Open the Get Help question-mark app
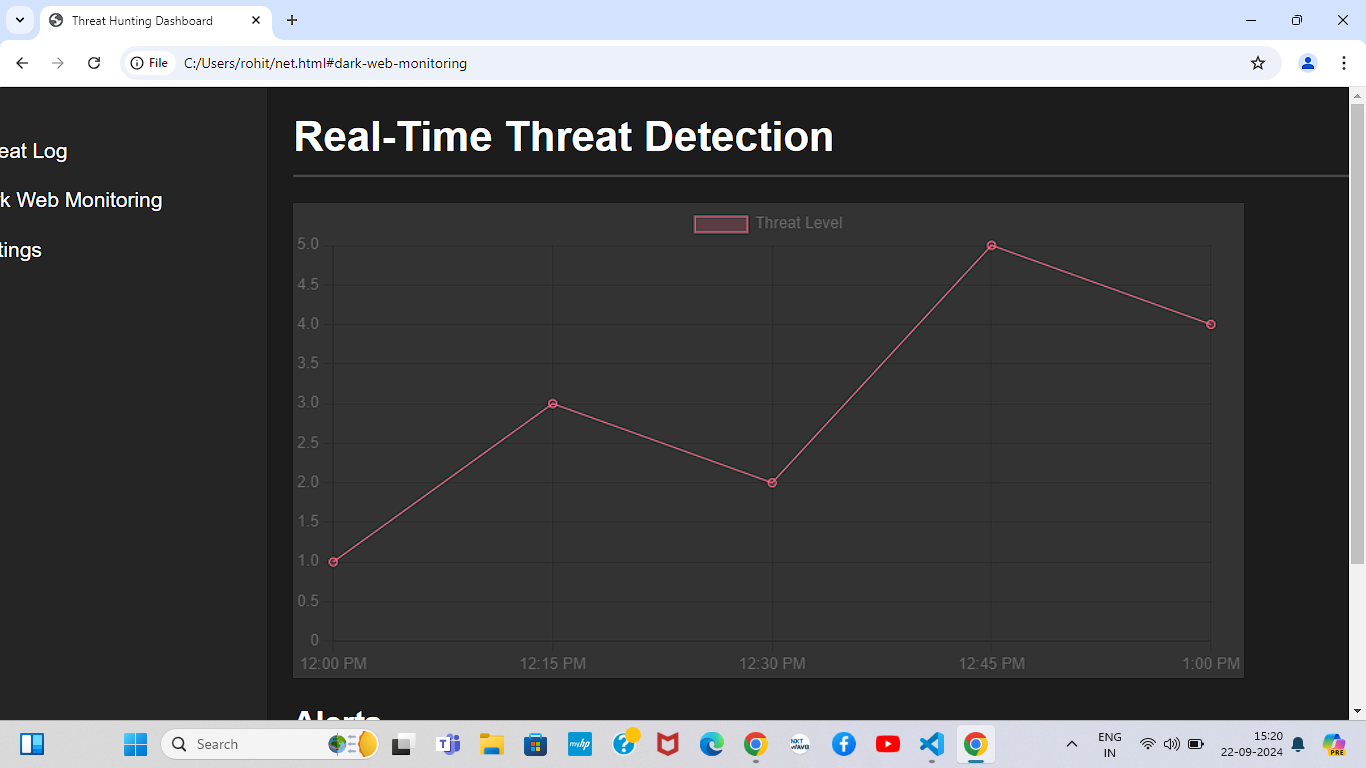The width and height of the screenshot is (1366, 768). (625, 743)
